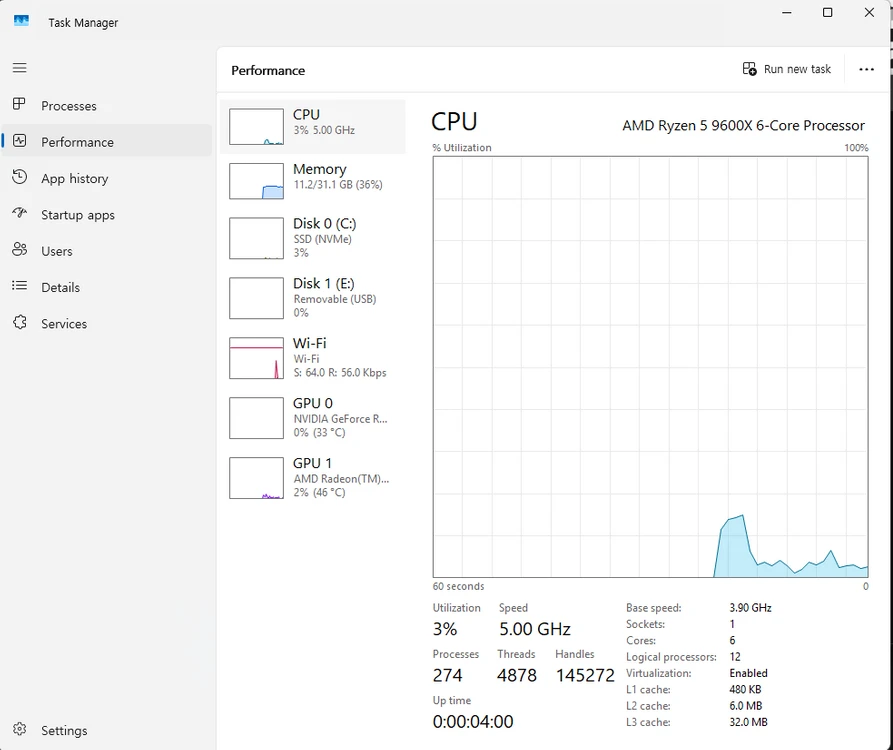Select the Disk 1 (E:) graph thumbnail
Viewport: 893px width, 750px height.
(256, 298)
